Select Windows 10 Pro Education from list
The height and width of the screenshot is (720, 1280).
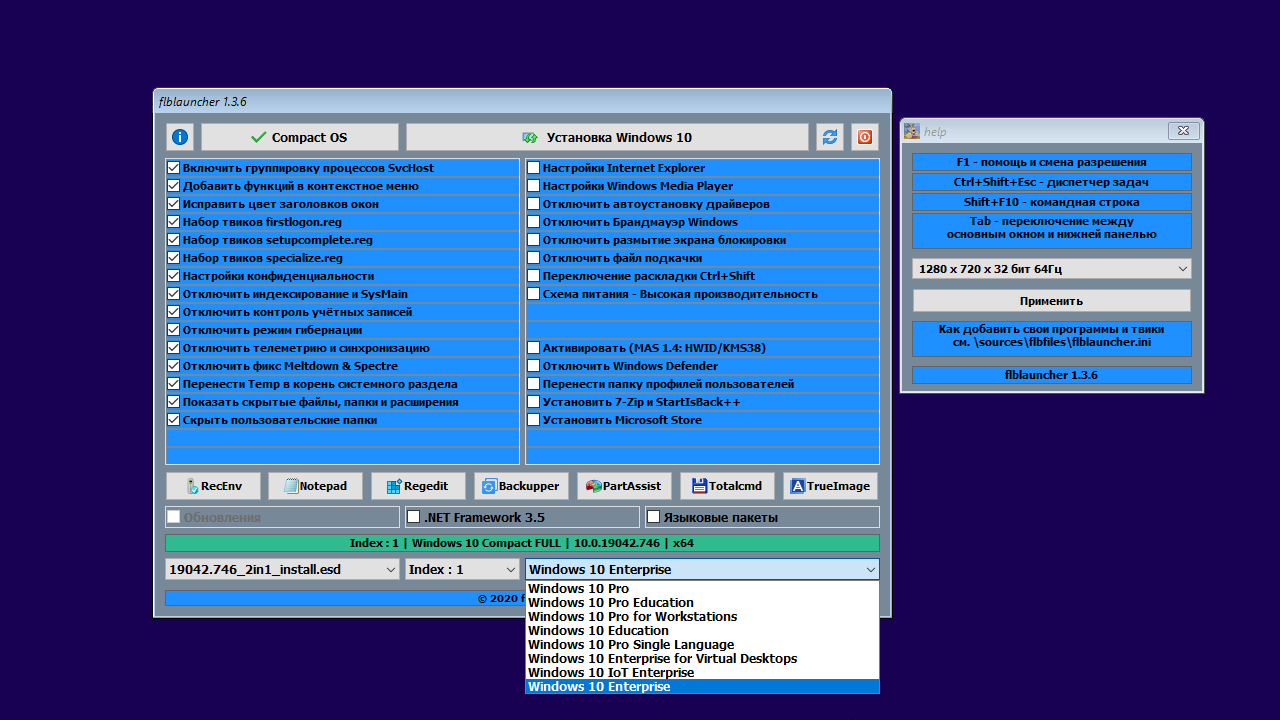[610, 603]
